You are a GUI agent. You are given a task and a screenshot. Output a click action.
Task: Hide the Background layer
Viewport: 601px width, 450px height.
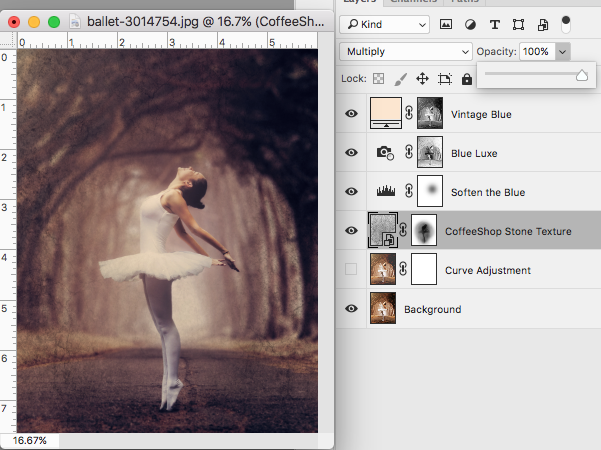point(351,309)
